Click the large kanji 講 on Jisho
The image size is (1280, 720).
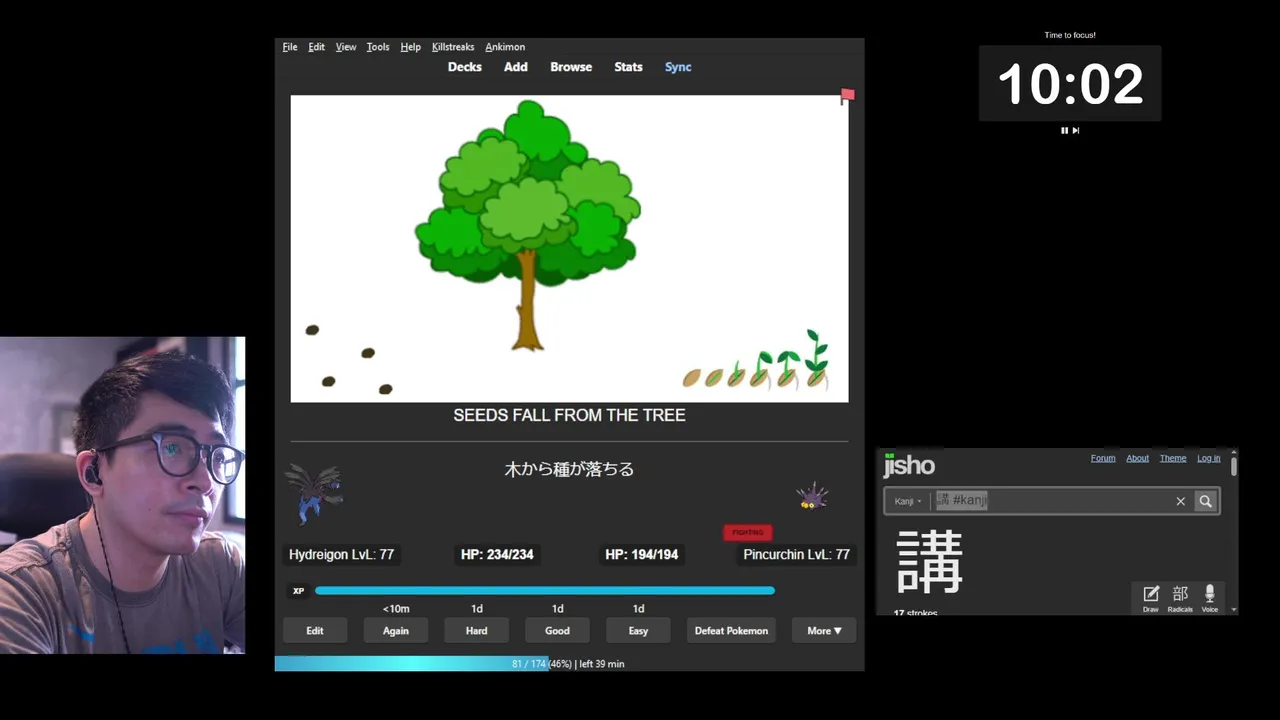(929, 561)
